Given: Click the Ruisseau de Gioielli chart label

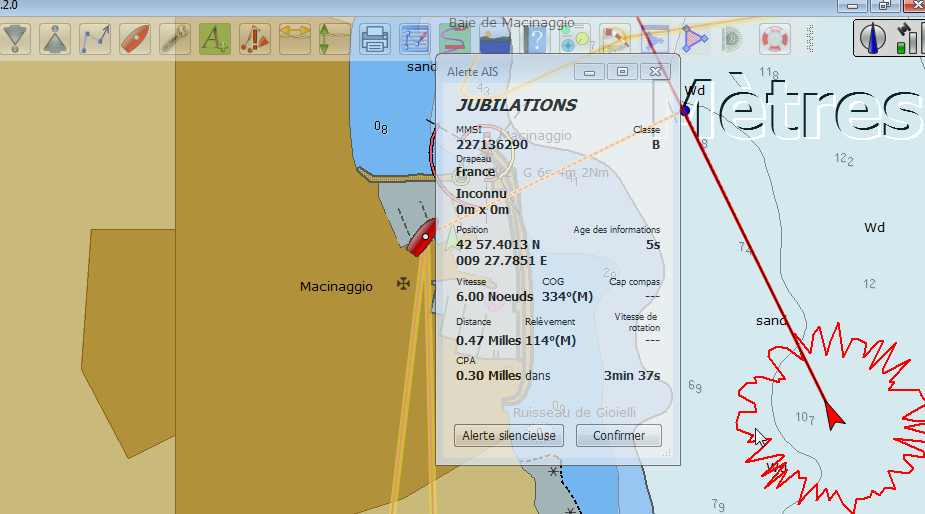Looking at the screenshot, I should (574, 412).
